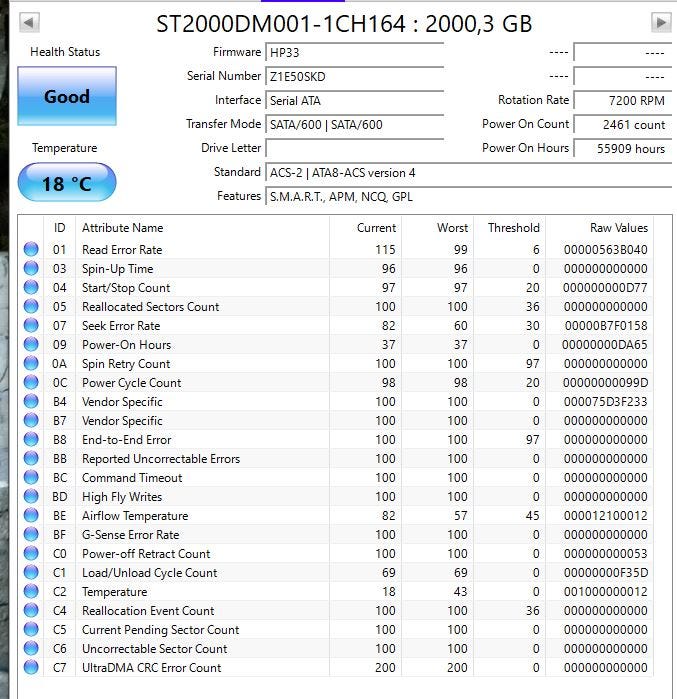Click the Raw Values column header
This screenshot has height=699, width=677.
600,228
